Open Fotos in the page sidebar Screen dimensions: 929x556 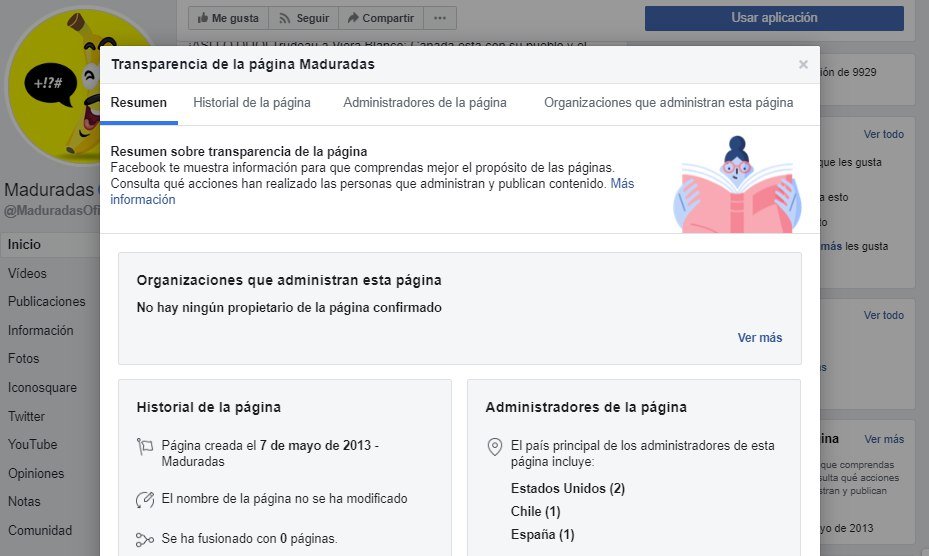point(23,359)
